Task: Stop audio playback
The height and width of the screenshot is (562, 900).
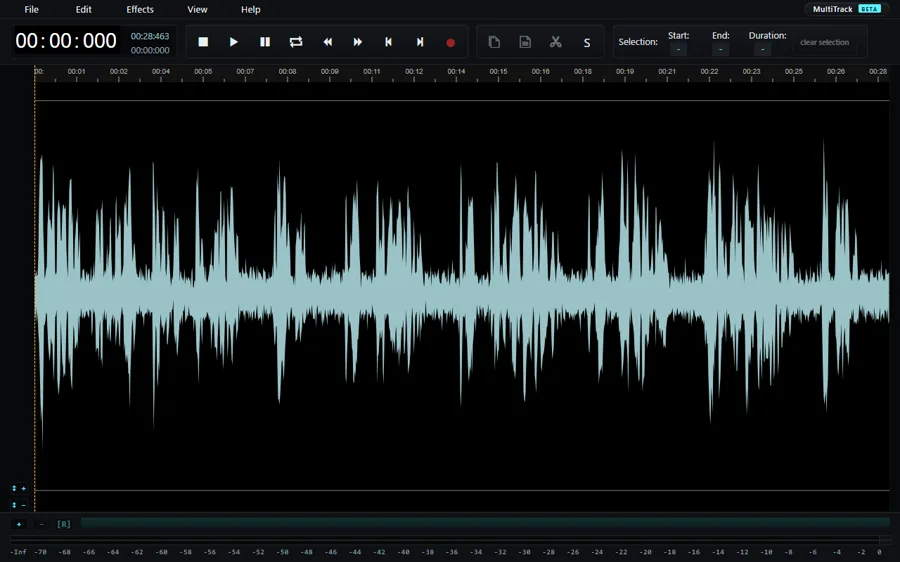Action: pyautogui.click(x=203, y=42)
